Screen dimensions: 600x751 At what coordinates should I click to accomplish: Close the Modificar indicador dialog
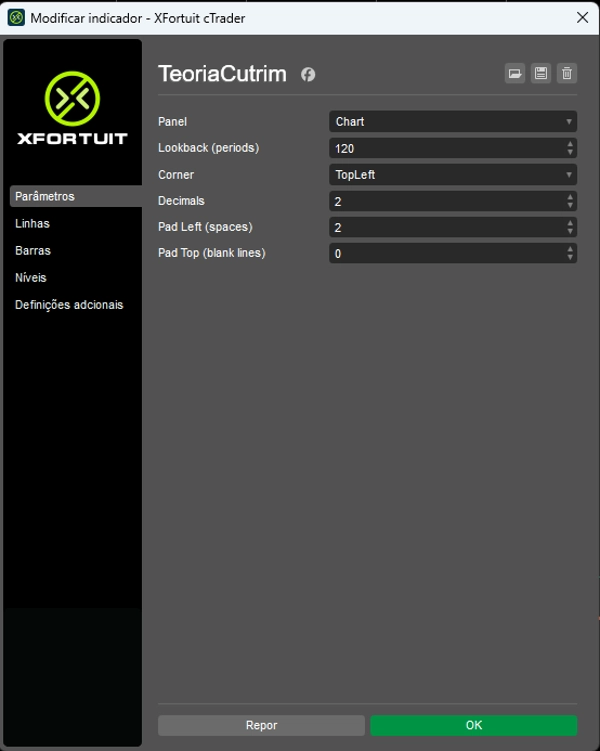[x=582, y=18]
